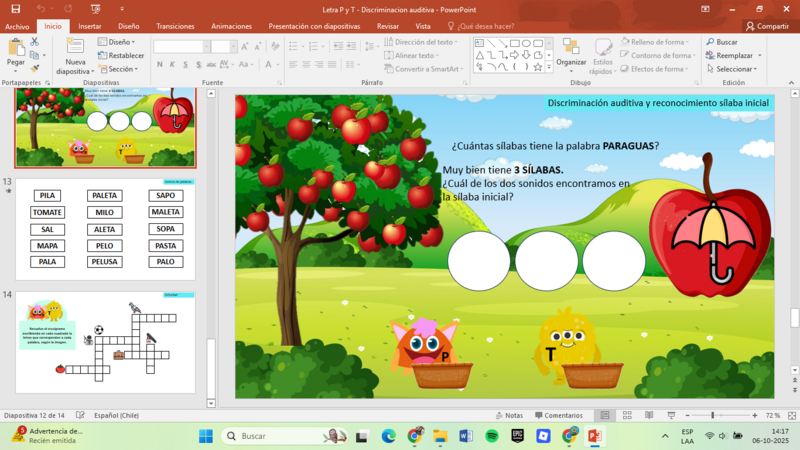Toggle align left paragraph button
Image resolution: width=800 pixels, height=450 pixels.
tap(293, 64)
